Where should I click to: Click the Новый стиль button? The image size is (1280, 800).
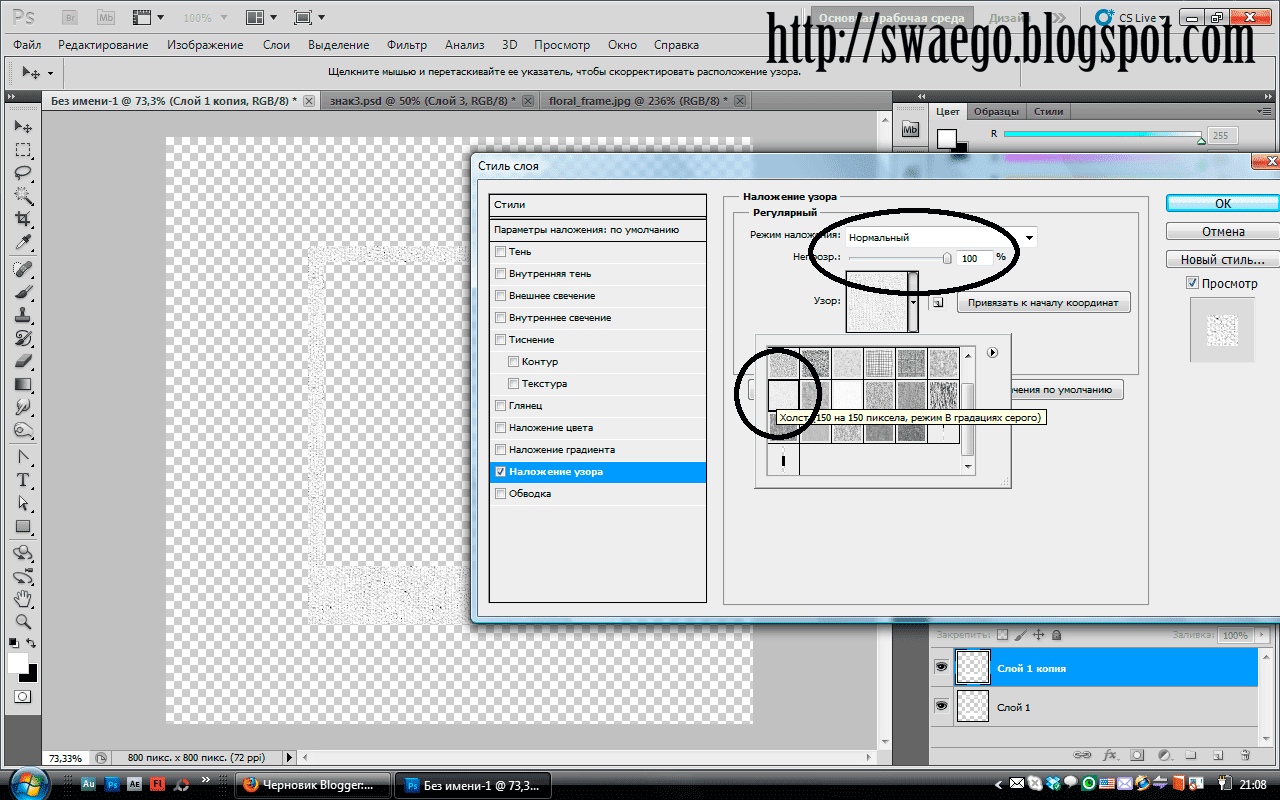[x=1223, y=259]
